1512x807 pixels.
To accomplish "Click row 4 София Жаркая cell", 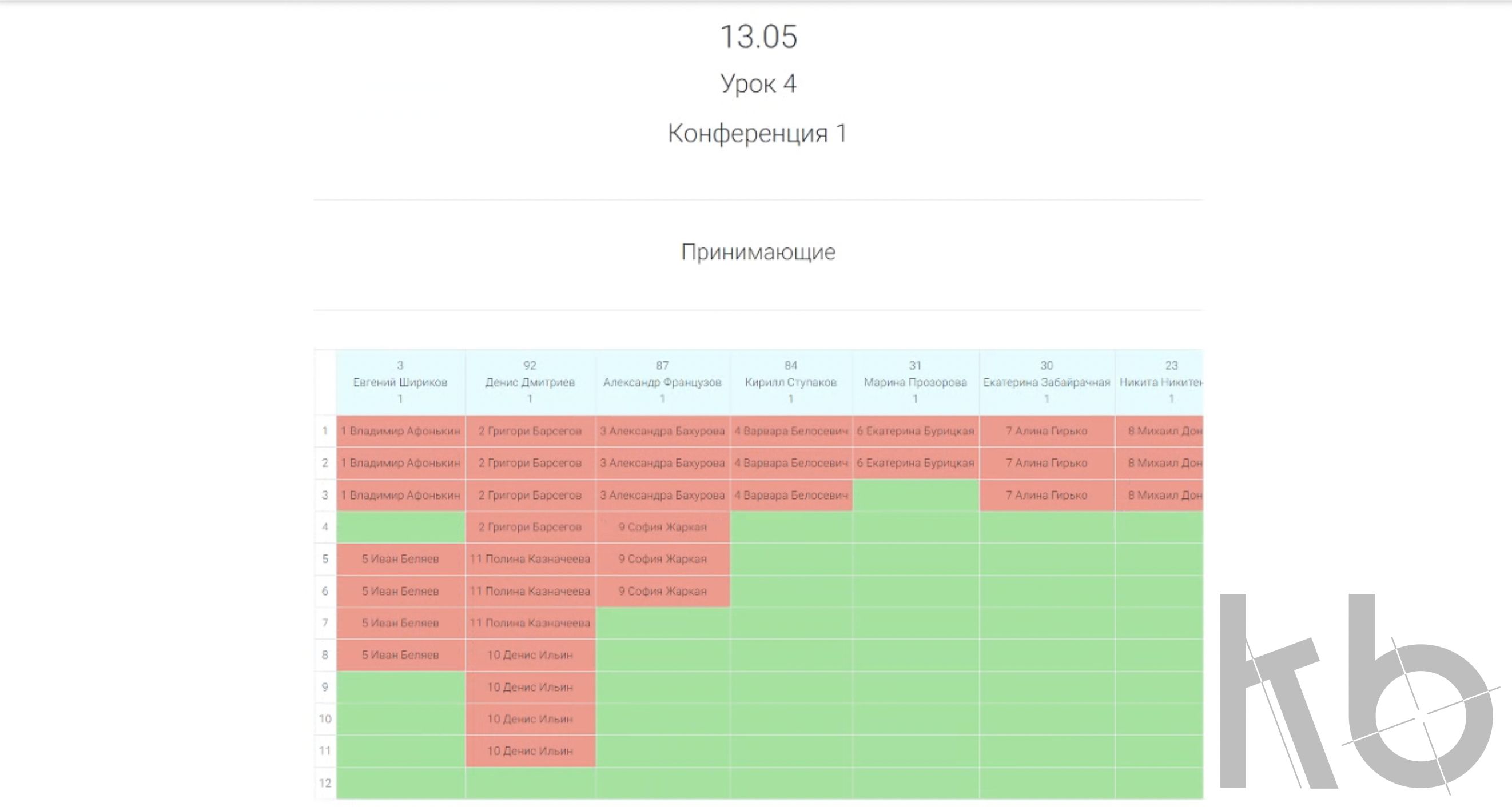I will point(662,528).
